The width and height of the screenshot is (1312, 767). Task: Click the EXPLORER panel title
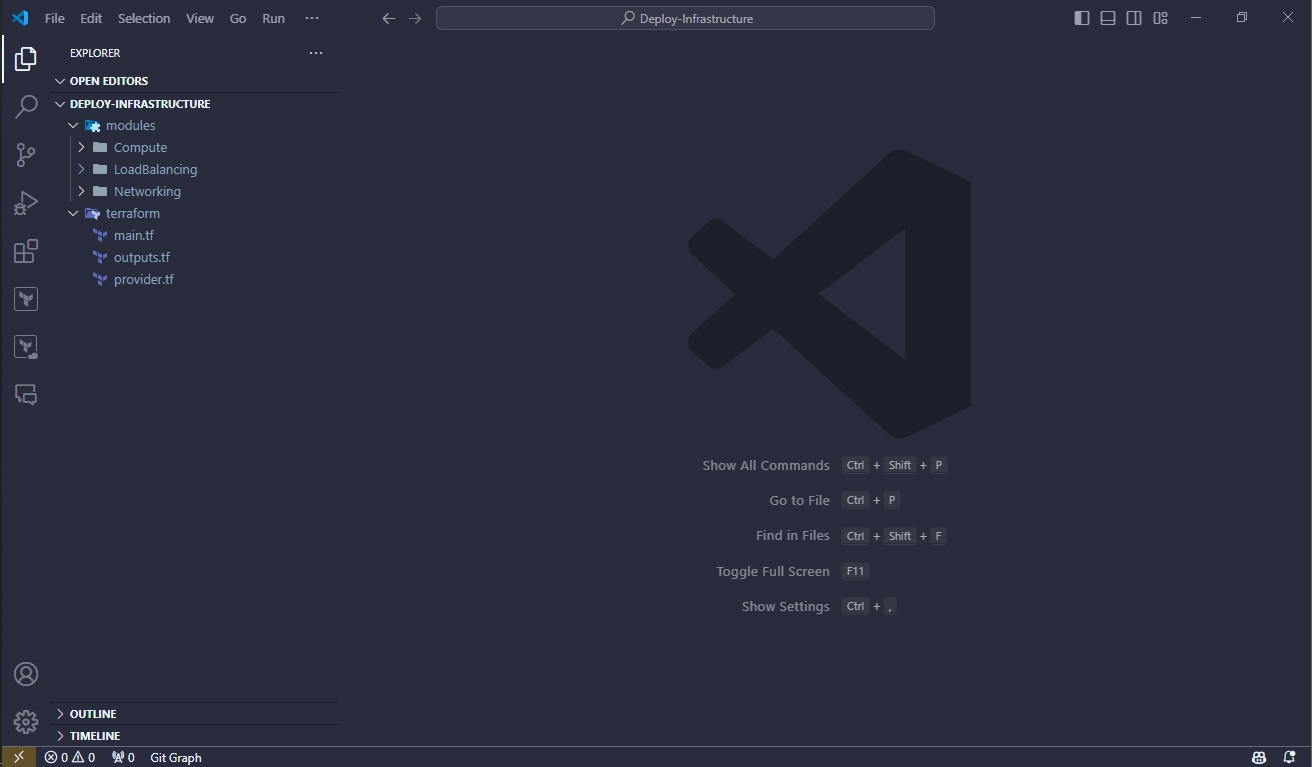[95, 53]
